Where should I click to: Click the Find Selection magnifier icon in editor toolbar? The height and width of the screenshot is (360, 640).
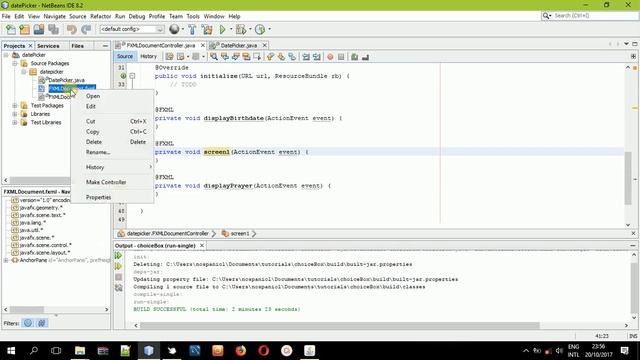point(214,57)
